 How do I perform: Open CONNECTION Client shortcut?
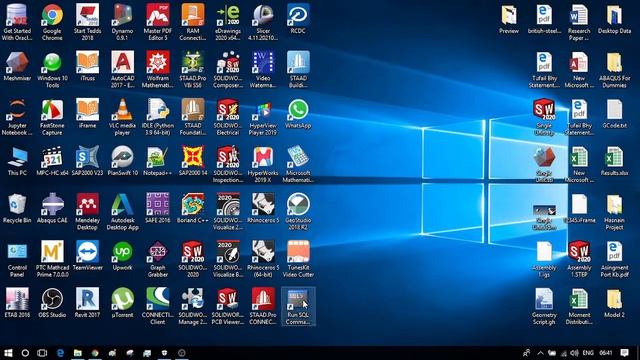(158, 306)
